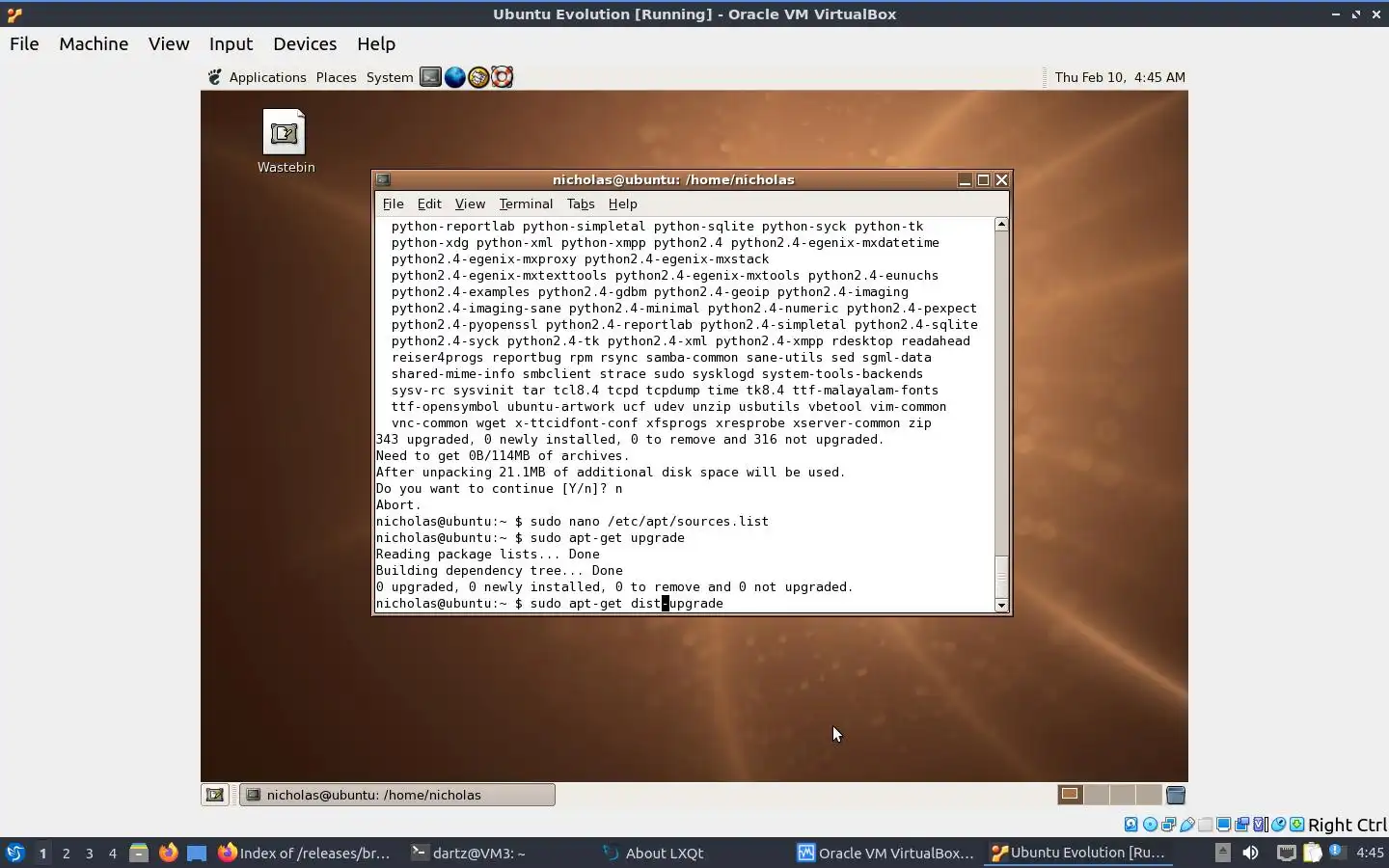The height and width of the screenshot is (868, 1389).
Task: Open the Evolution mail launcher icon in the guest panel
Action: [478, 77]
